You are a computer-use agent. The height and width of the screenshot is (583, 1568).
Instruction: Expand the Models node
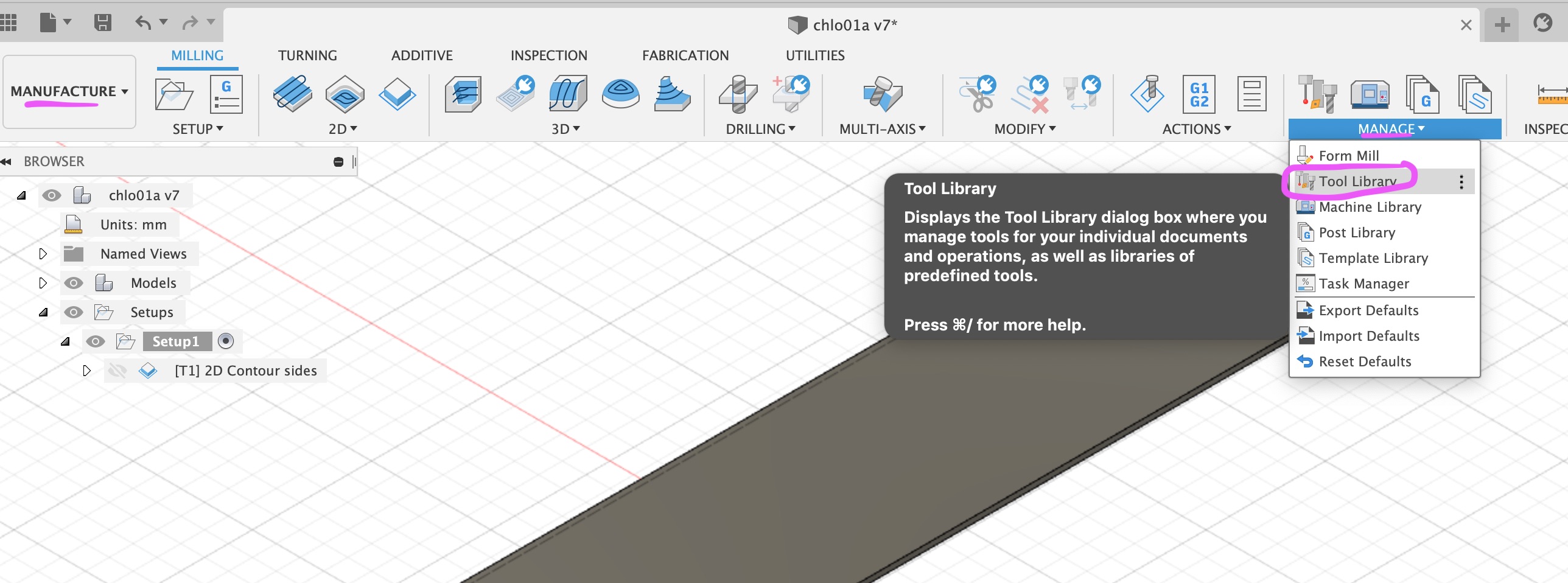[x=43, y=283]
